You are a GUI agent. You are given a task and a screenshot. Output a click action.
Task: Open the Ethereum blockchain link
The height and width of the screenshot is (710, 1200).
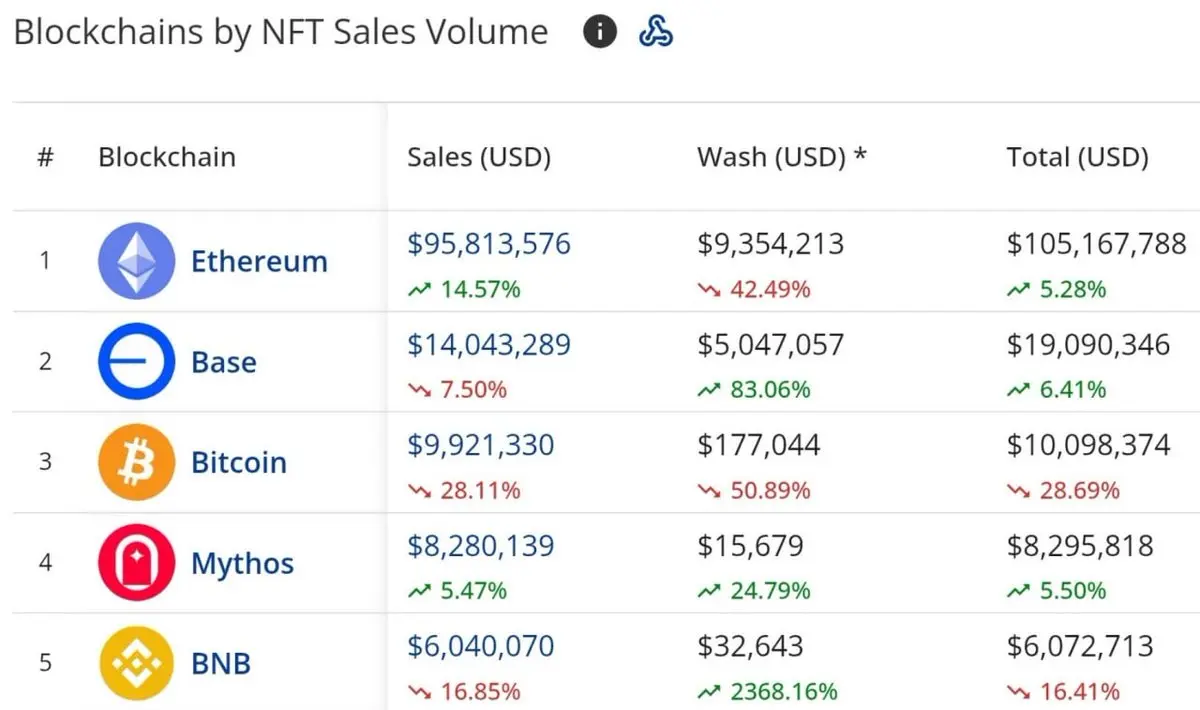click(x=259, y=261)
